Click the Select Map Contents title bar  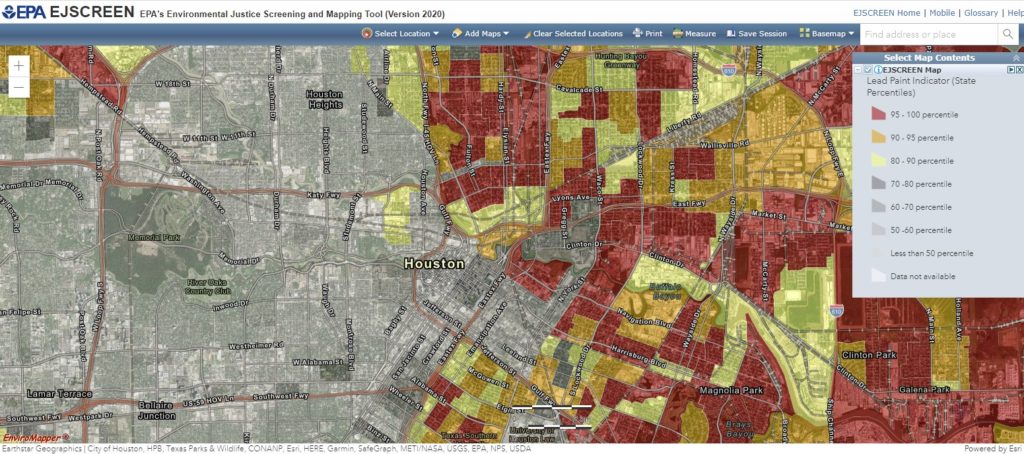pyautogui.click(x=938, y=57)
